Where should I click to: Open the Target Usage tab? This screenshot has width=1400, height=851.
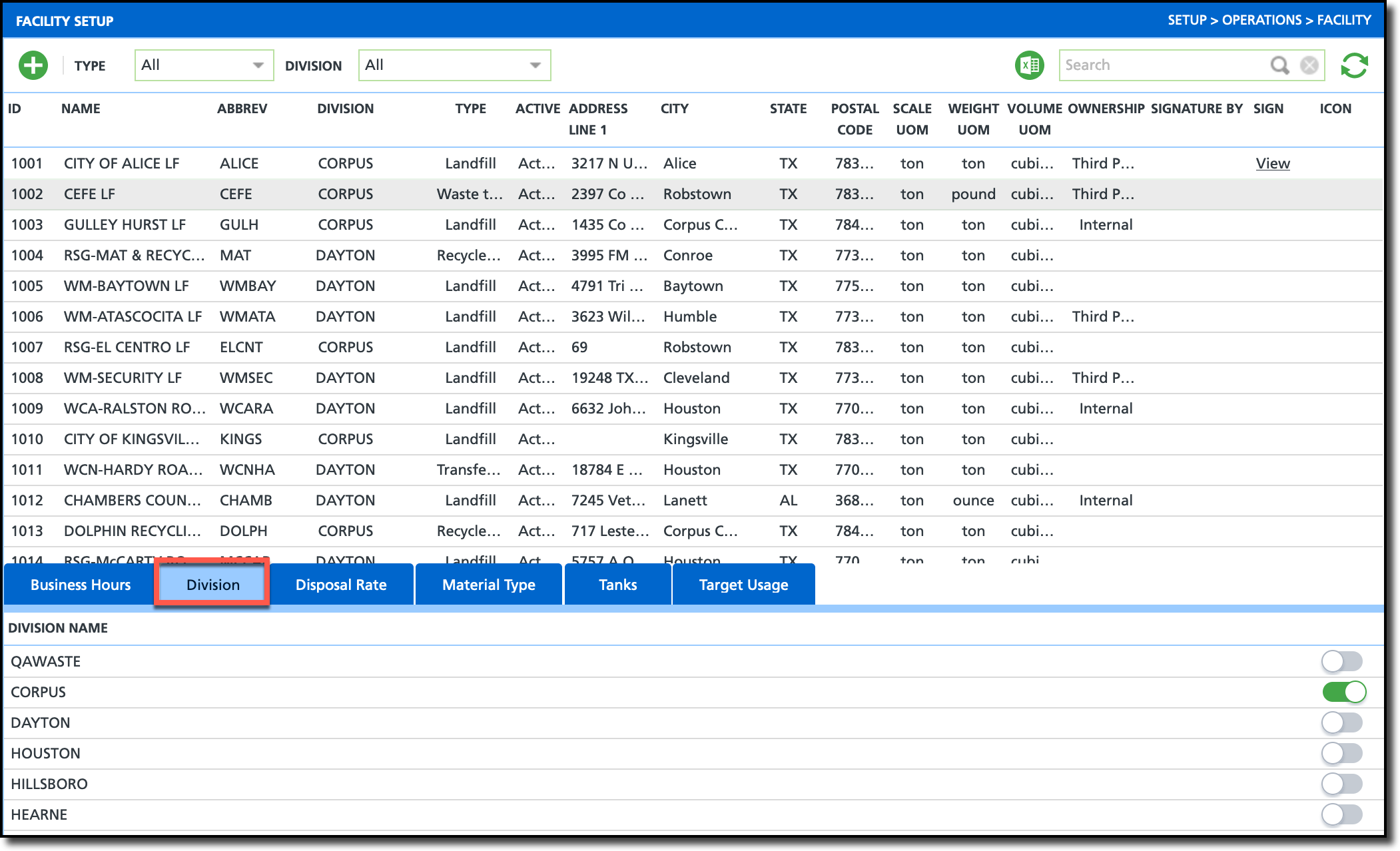(743, 585)
